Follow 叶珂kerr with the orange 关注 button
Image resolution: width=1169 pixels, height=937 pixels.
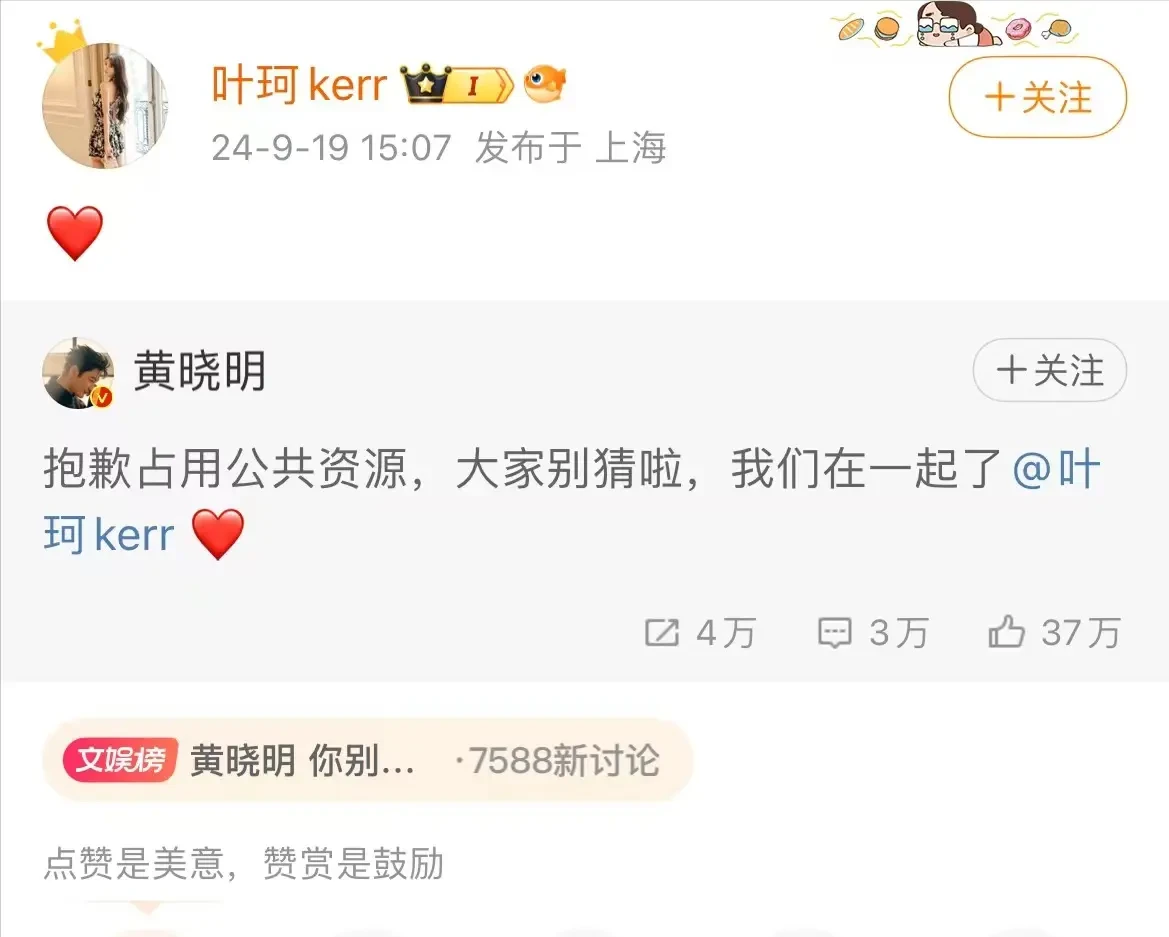(x=1037, y=98)
